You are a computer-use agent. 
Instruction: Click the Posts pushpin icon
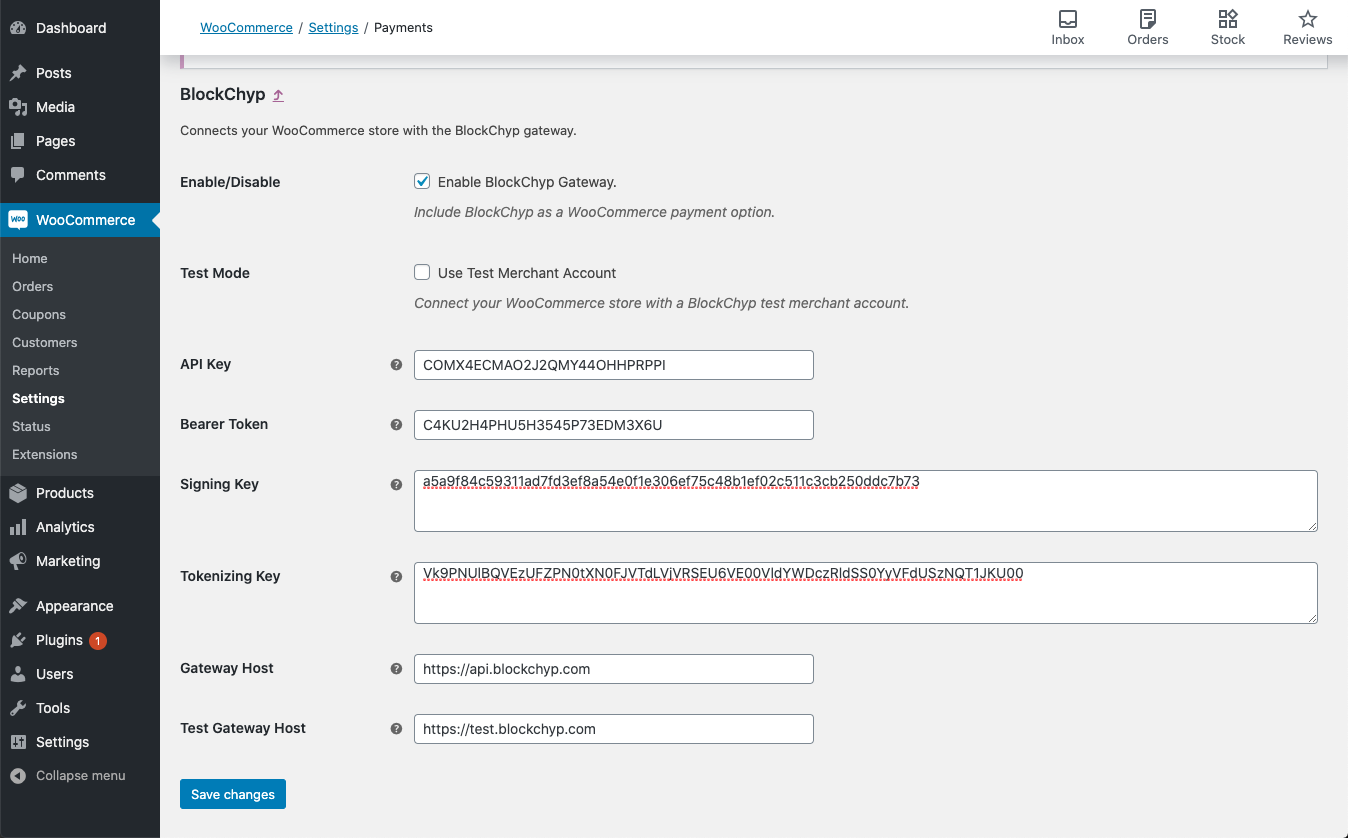18,73
